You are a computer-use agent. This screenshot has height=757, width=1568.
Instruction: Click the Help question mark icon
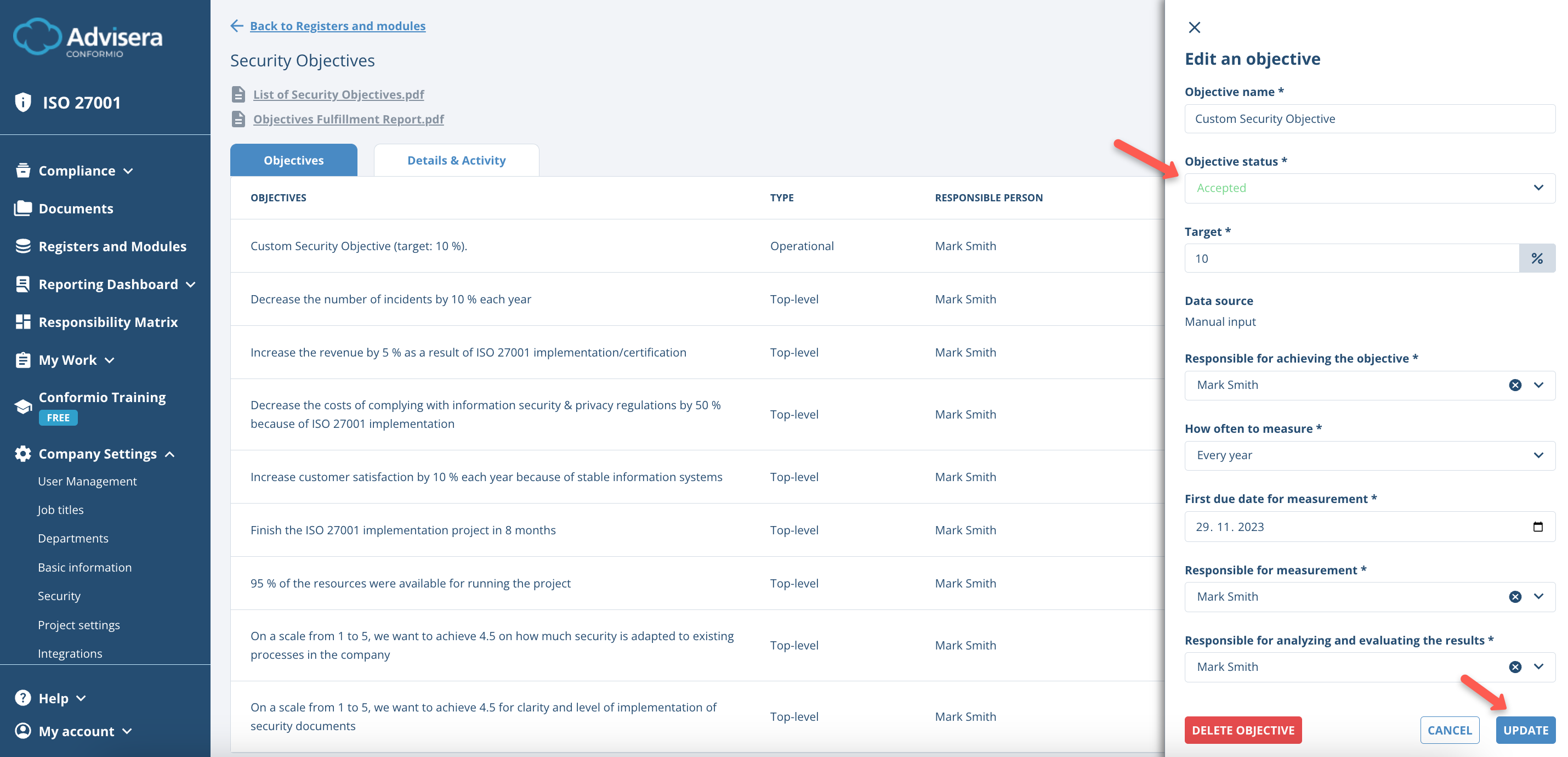coord(22,698)
